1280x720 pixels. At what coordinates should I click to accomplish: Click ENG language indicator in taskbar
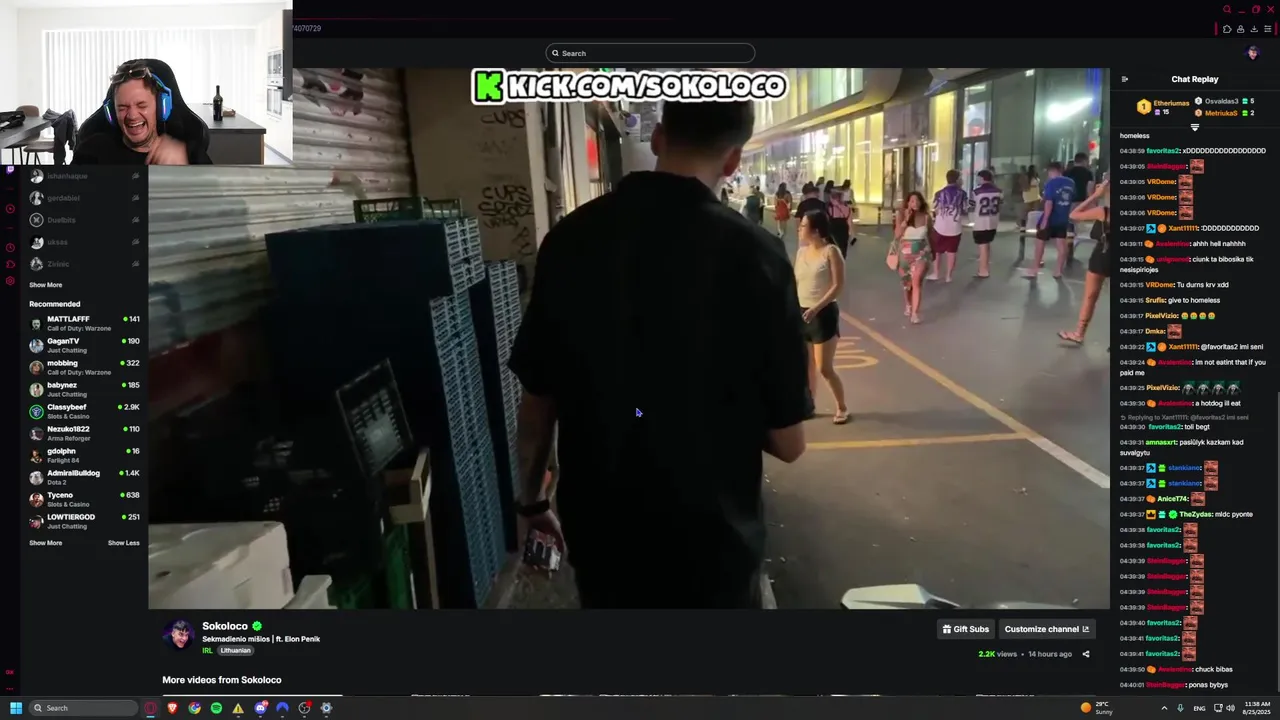[x=1199, y=708]
